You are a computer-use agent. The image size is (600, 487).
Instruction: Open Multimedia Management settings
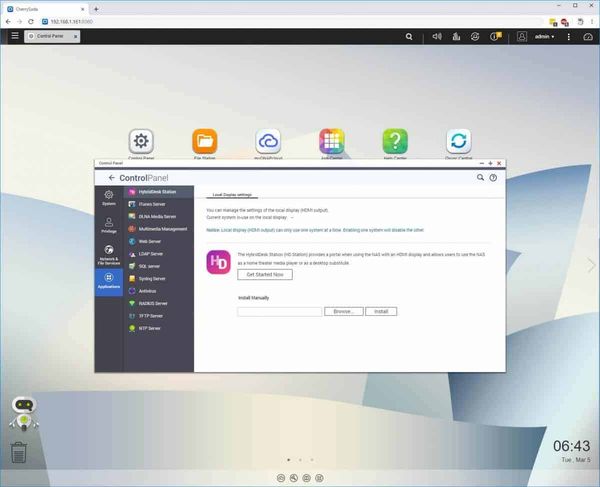pyautogui.click(x=159, y=229)
